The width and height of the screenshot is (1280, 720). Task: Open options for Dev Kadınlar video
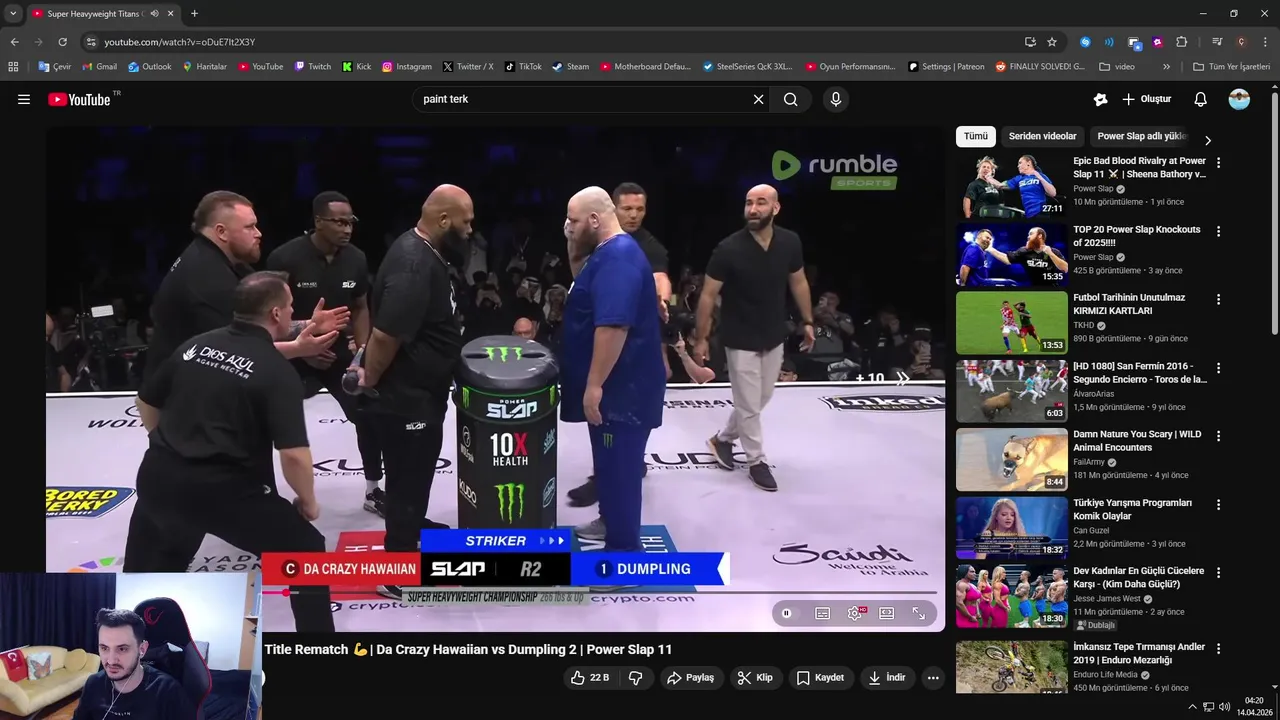[1218, 572]
